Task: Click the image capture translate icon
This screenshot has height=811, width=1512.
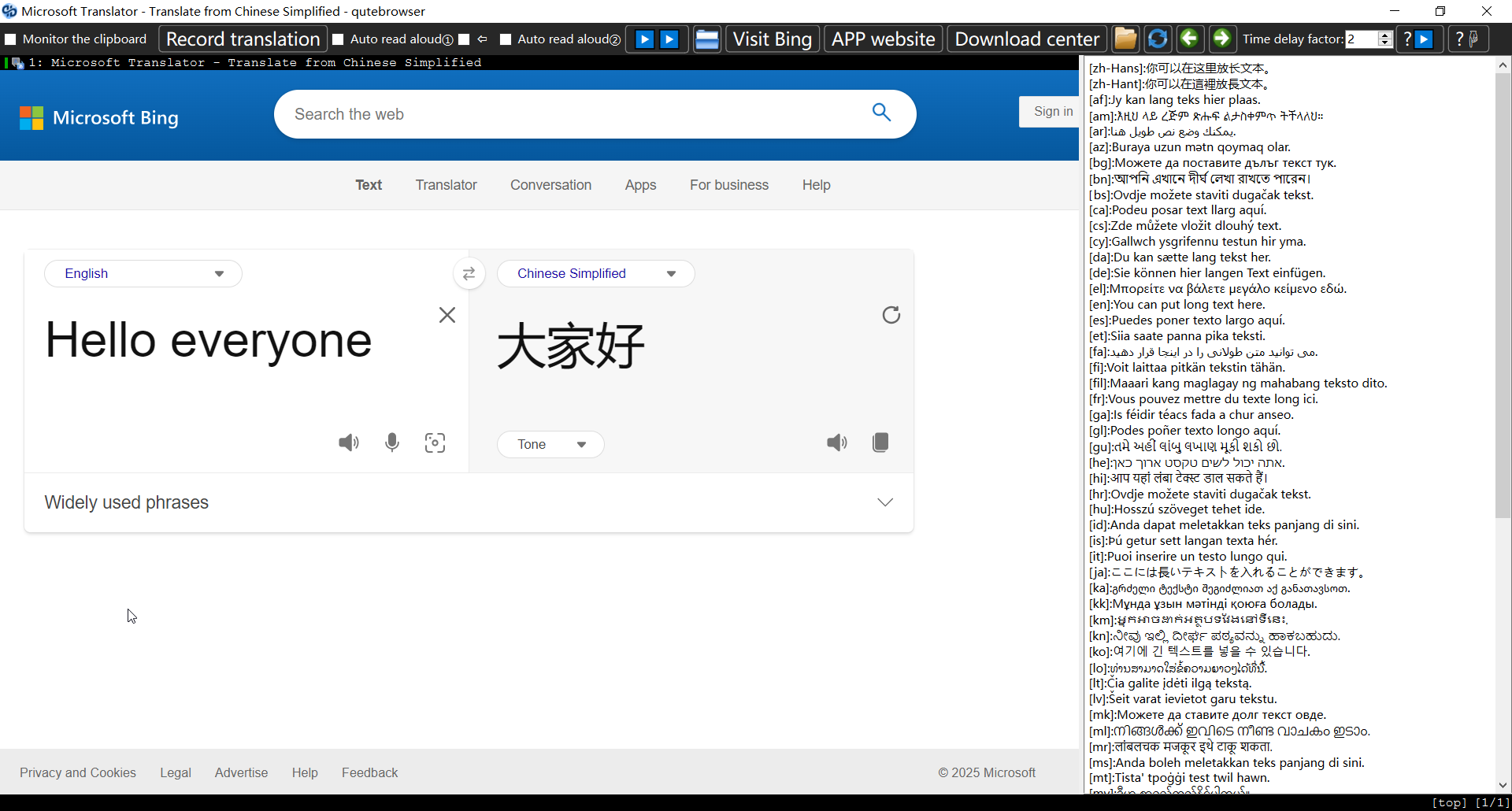Action: click(x=435, y=443)
